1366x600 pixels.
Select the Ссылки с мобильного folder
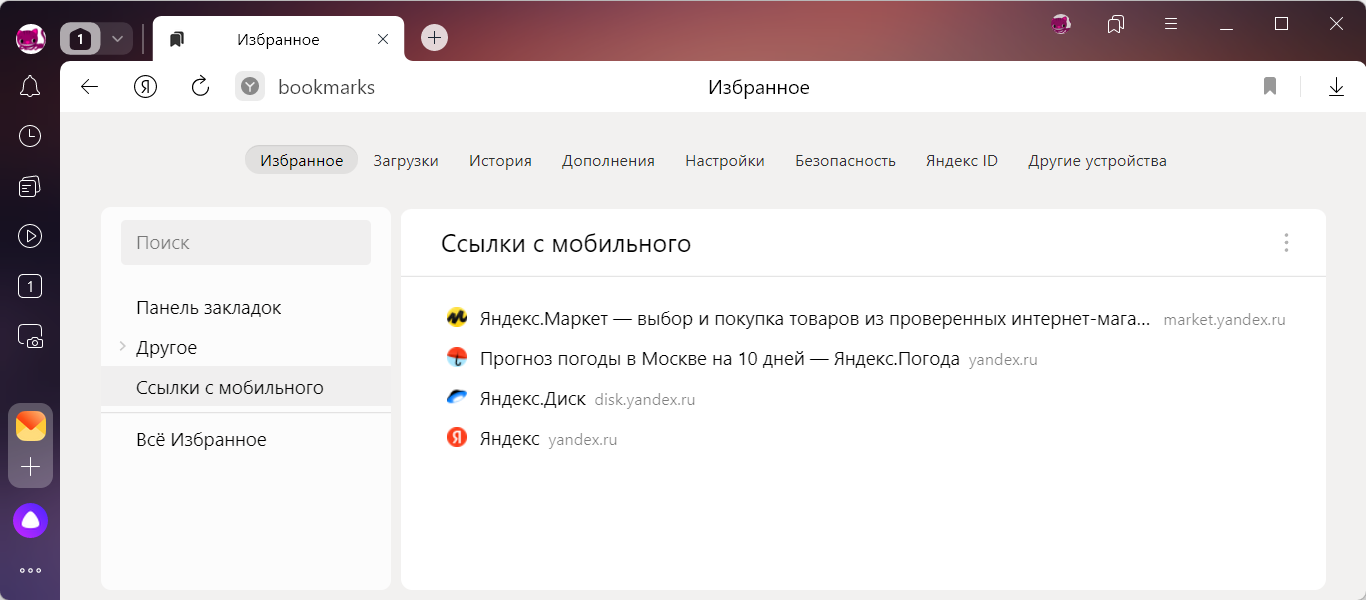click(246, 387)
